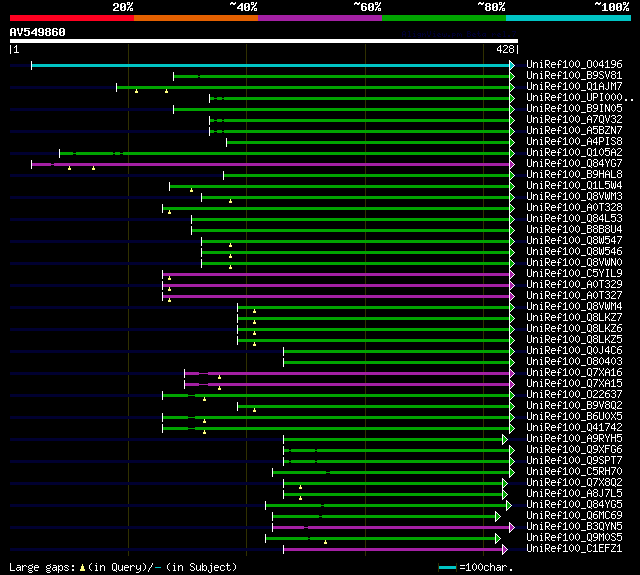View entry UniRef100_Q8LKZ5
Image resolution: width=640 pixels, height=575 pixels.
574,340
